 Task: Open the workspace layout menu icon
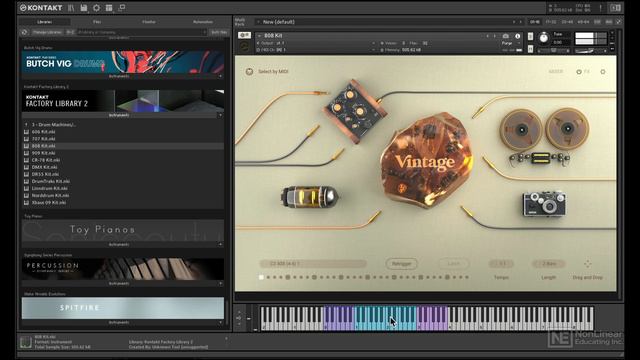(x=109, y=8)
